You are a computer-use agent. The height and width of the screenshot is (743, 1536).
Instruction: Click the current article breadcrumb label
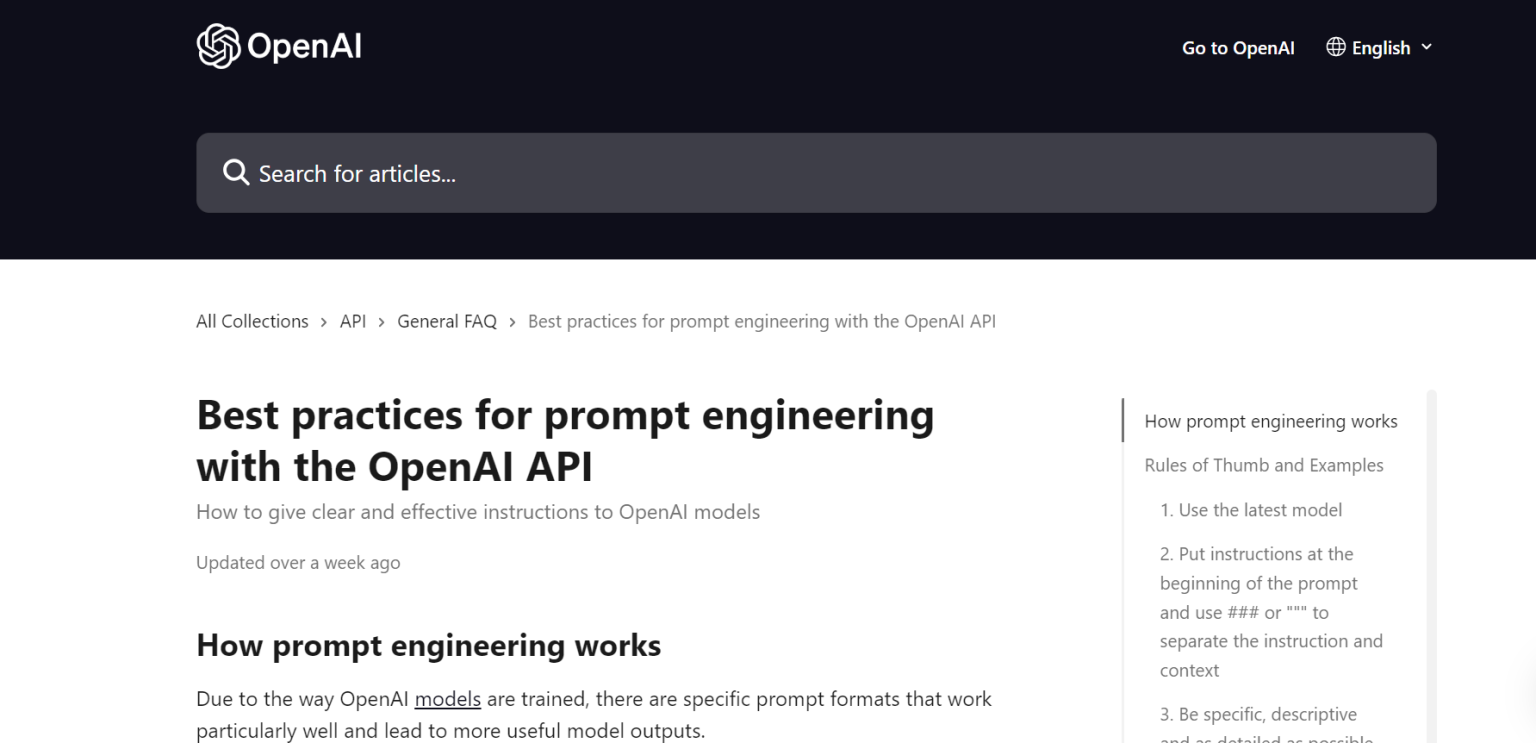pos(762,321)
